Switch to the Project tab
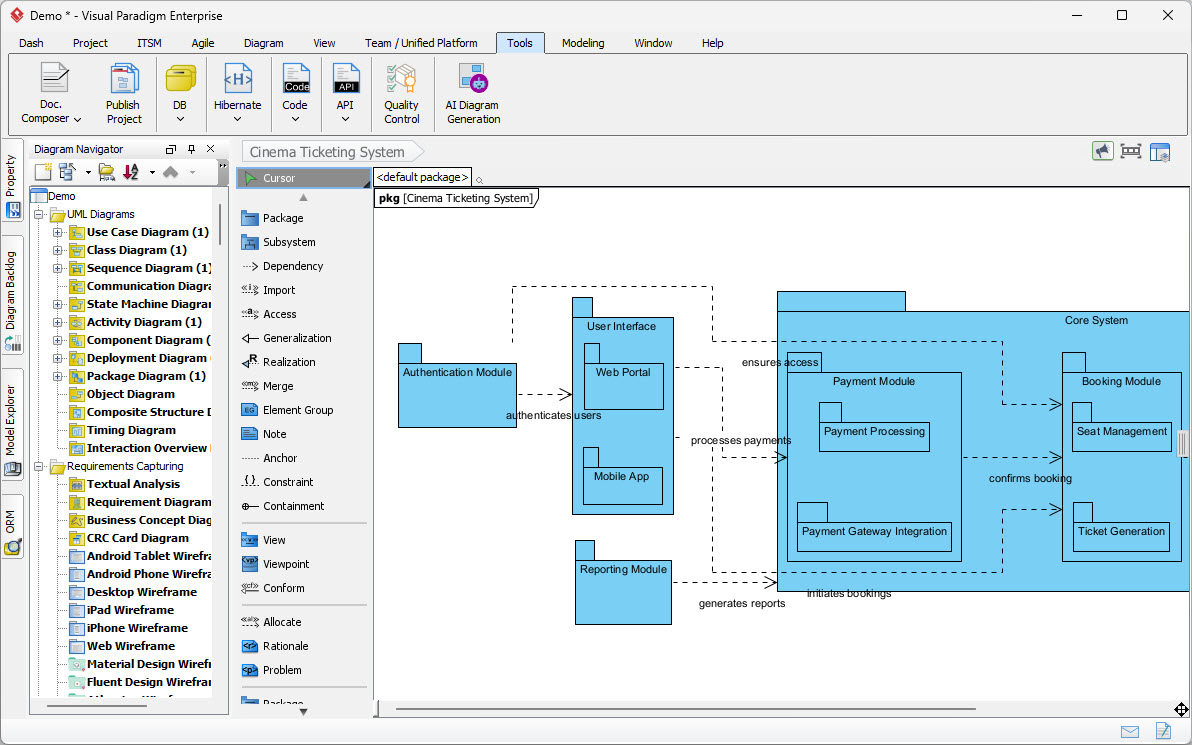Viewport: 1192px width, 745px height. [x=90, y=43]
